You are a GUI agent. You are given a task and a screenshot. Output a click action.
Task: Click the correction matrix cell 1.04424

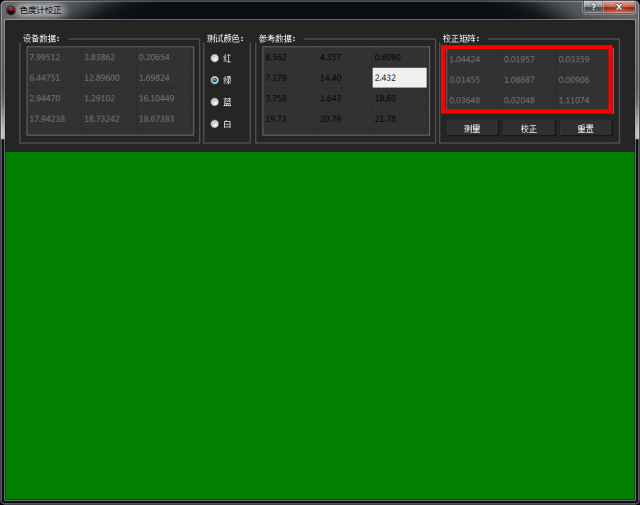coord(473,60)
